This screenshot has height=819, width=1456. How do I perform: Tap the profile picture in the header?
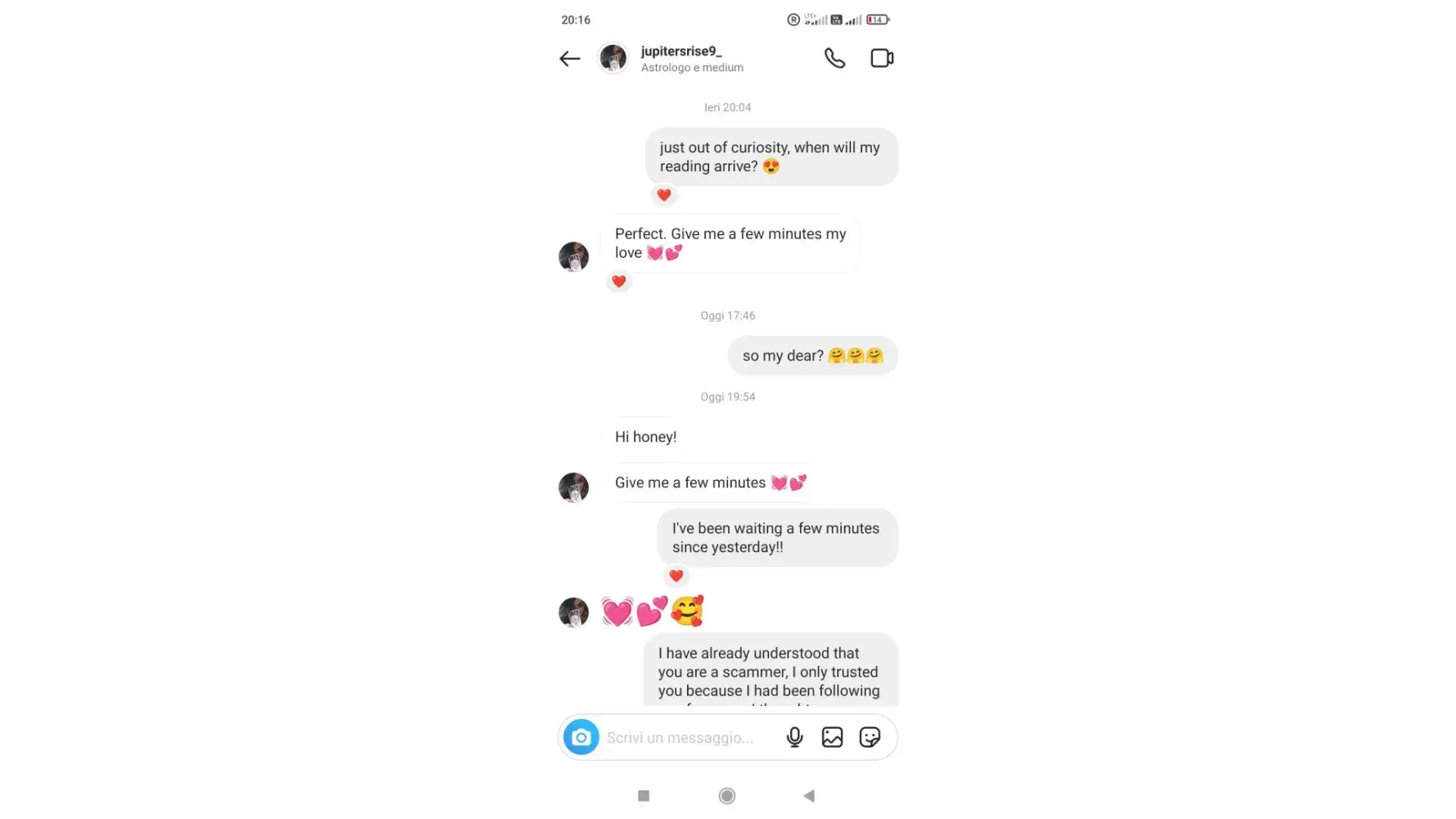pos(613,58)
